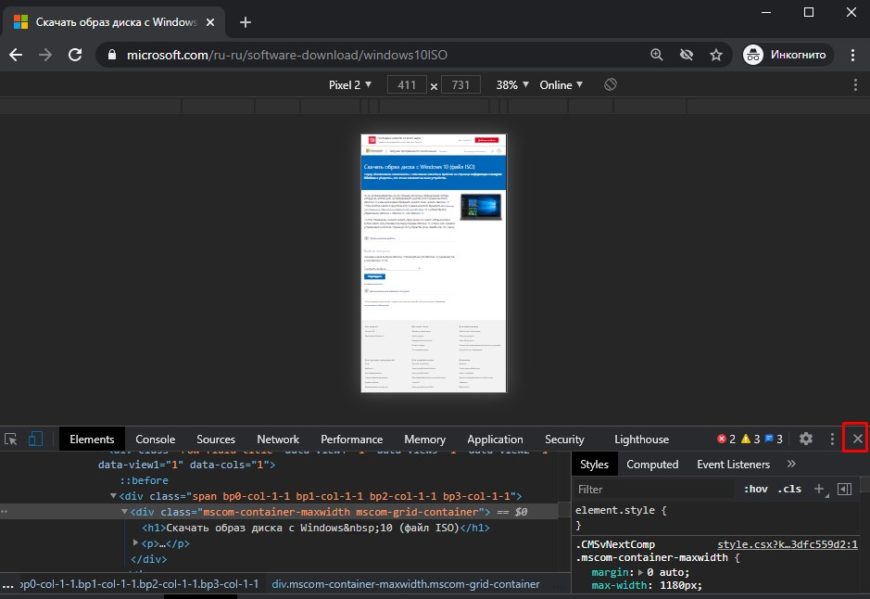Image resolution: width=870 pixels, height=599 pixels.
Task: Open the Network tab
Action: [278, 439]
